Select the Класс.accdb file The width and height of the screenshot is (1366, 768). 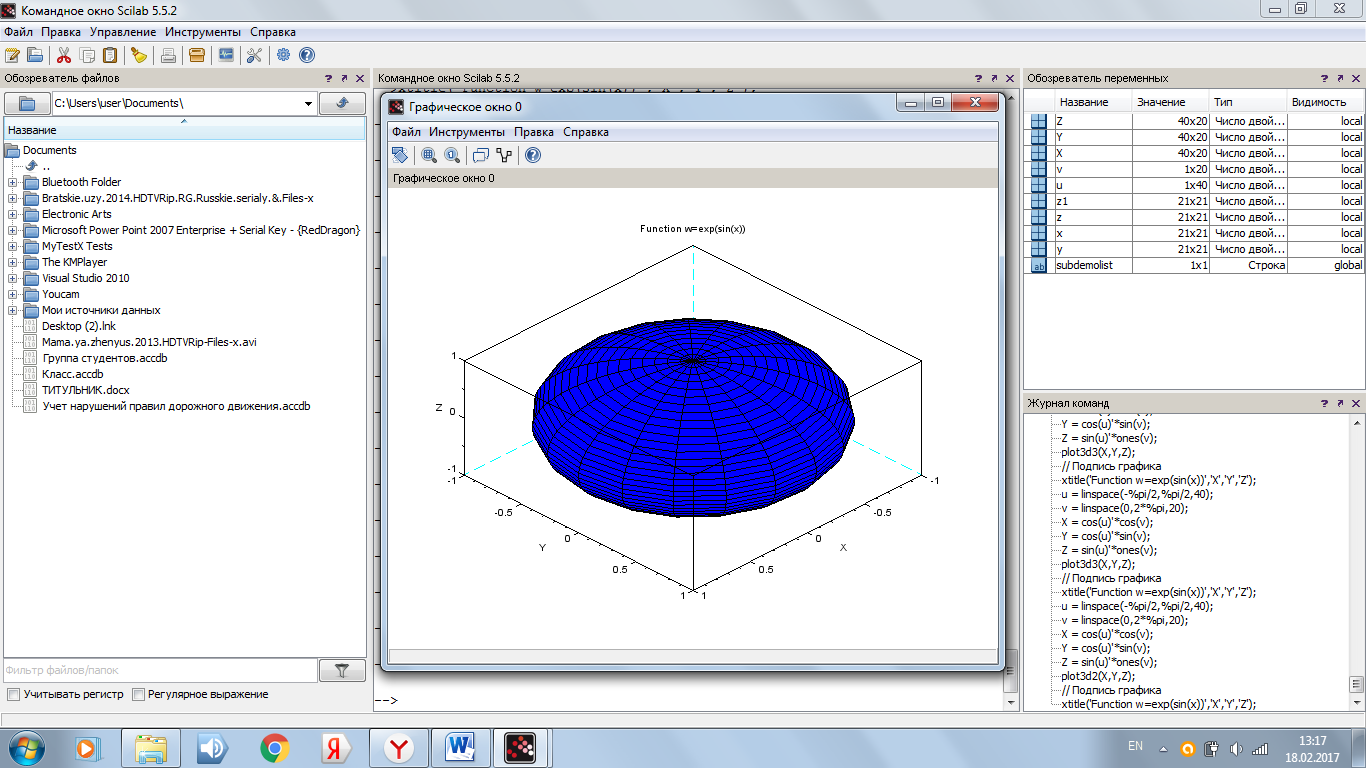[72, 374]
